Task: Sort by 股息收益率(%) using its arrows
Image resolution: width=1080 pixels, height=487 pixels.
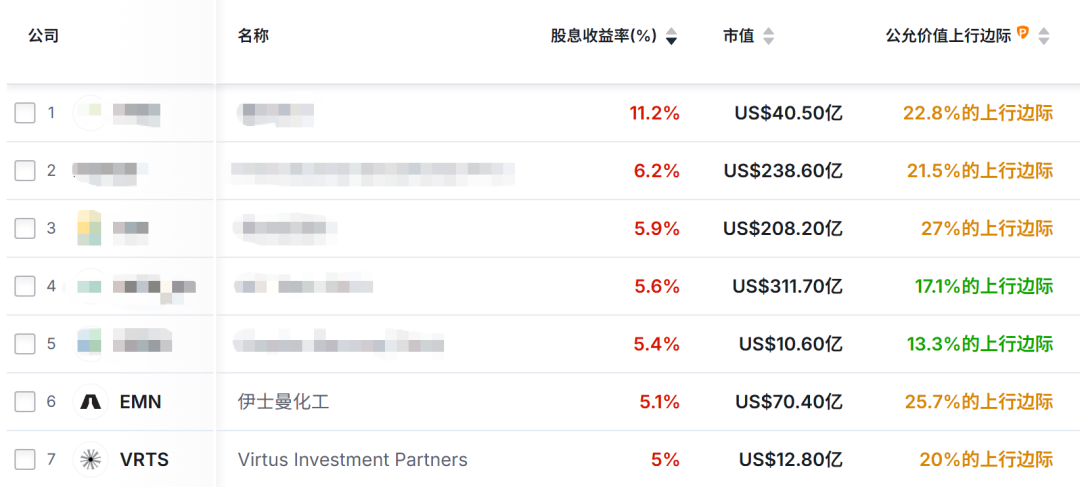Action: click(x=671, y=36)
